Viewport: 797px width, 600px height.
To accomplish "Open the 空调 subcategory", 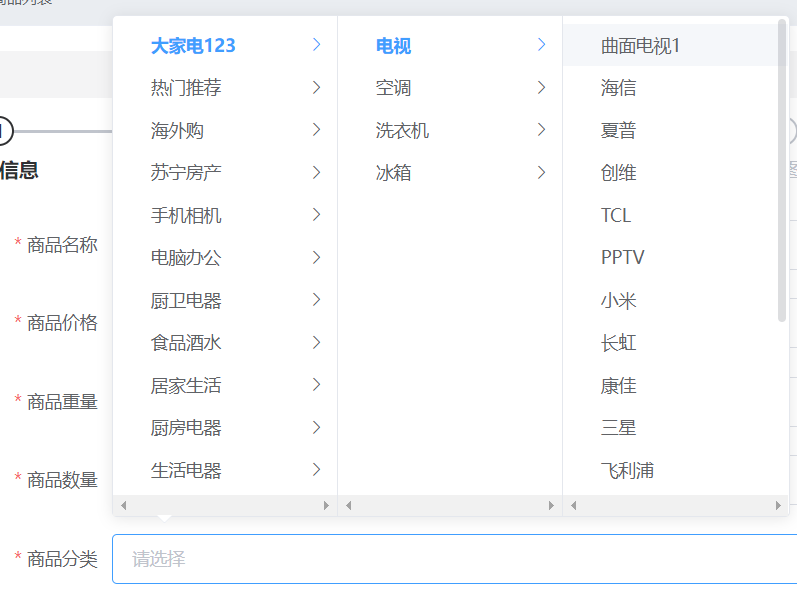I will point(450,87).
